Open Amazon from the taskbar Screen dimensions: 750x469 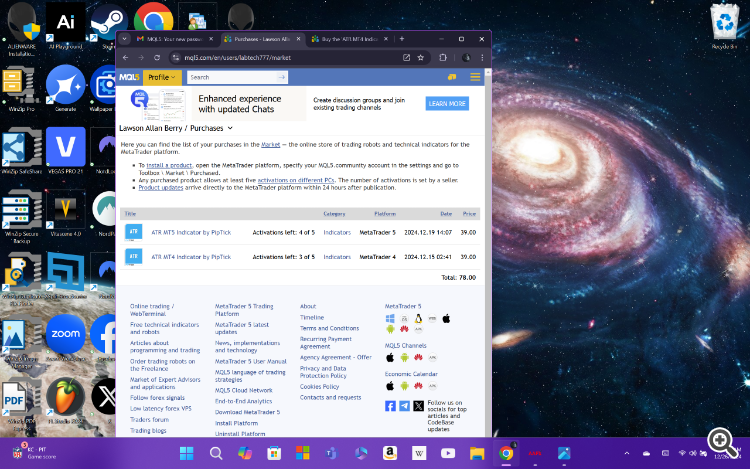click(x=390, y=453)
